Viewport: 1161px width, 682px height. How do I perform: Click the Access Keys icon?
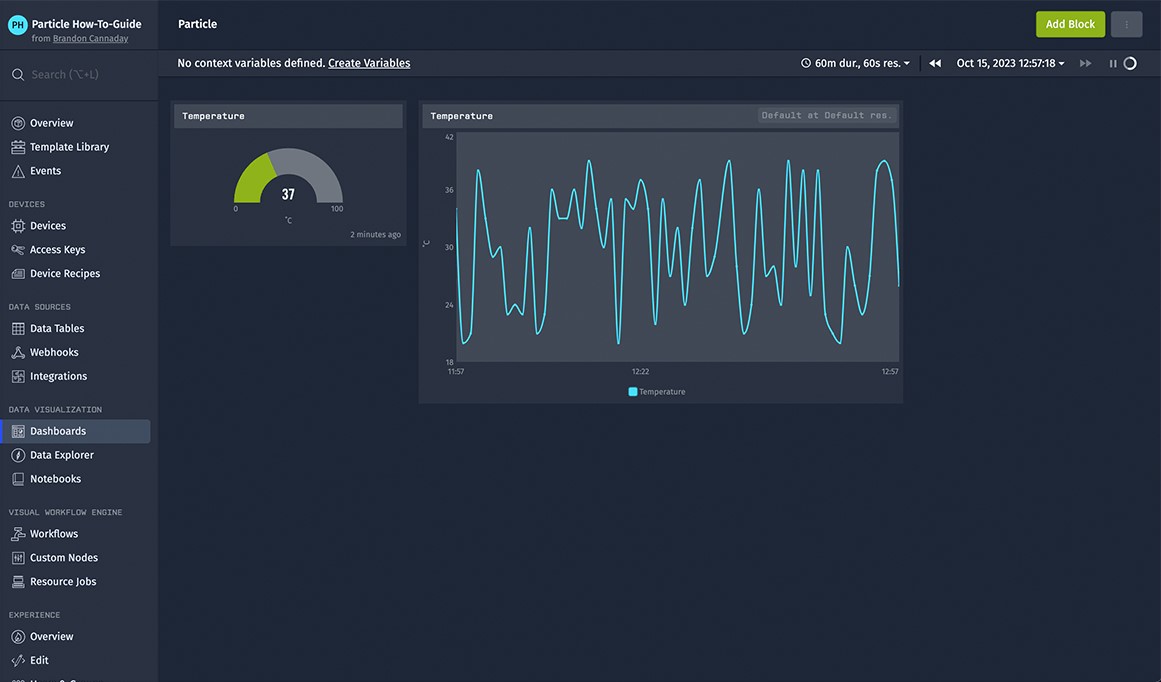click(x=18, y=250)
